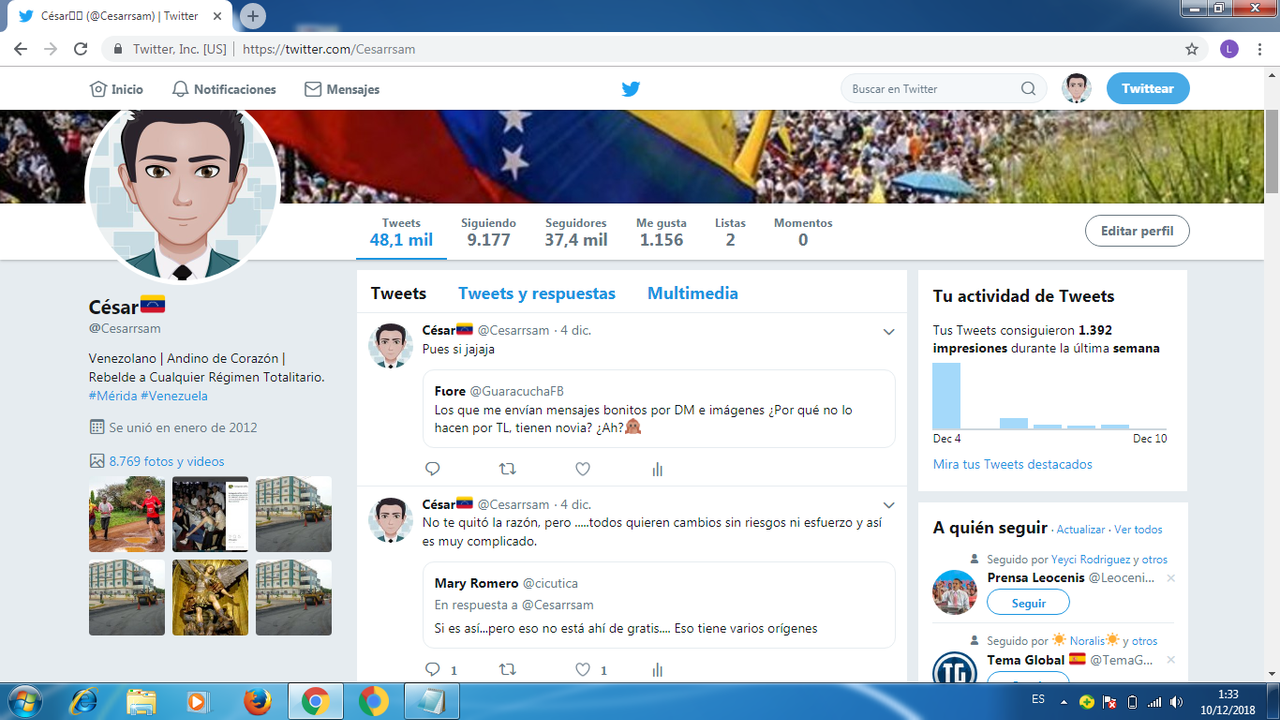The height and width of the screenshot is (720, 1280).
Task: Click search magnifier icon in Twitter search
Action: point(1028,89)
